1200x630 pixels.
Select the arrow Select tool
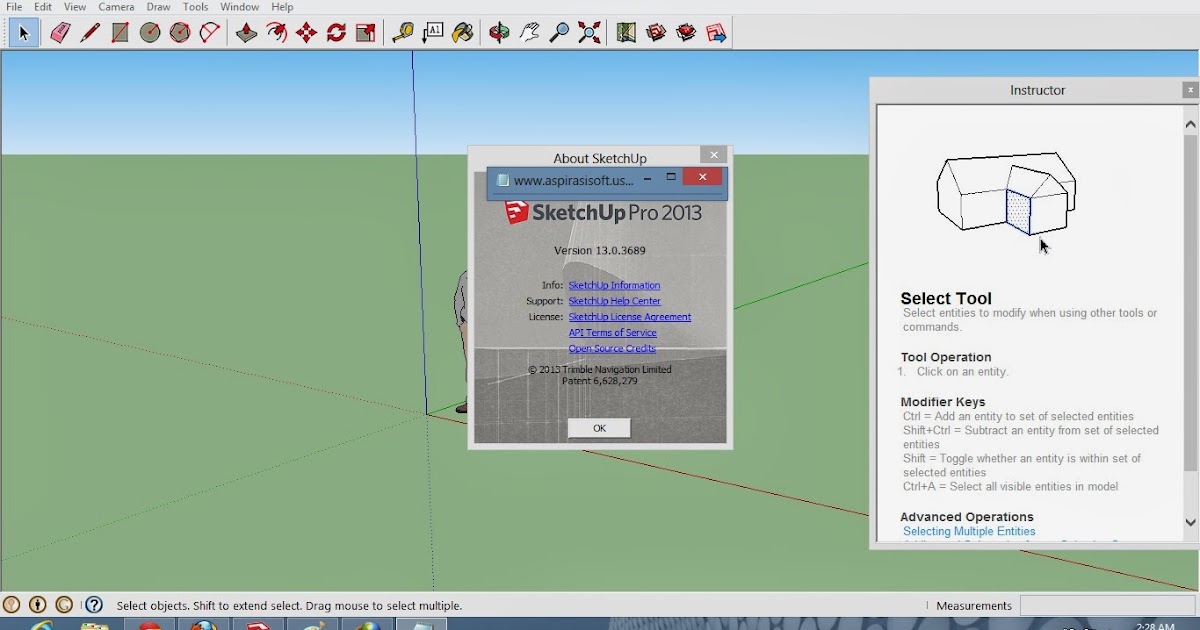[24, 33]
